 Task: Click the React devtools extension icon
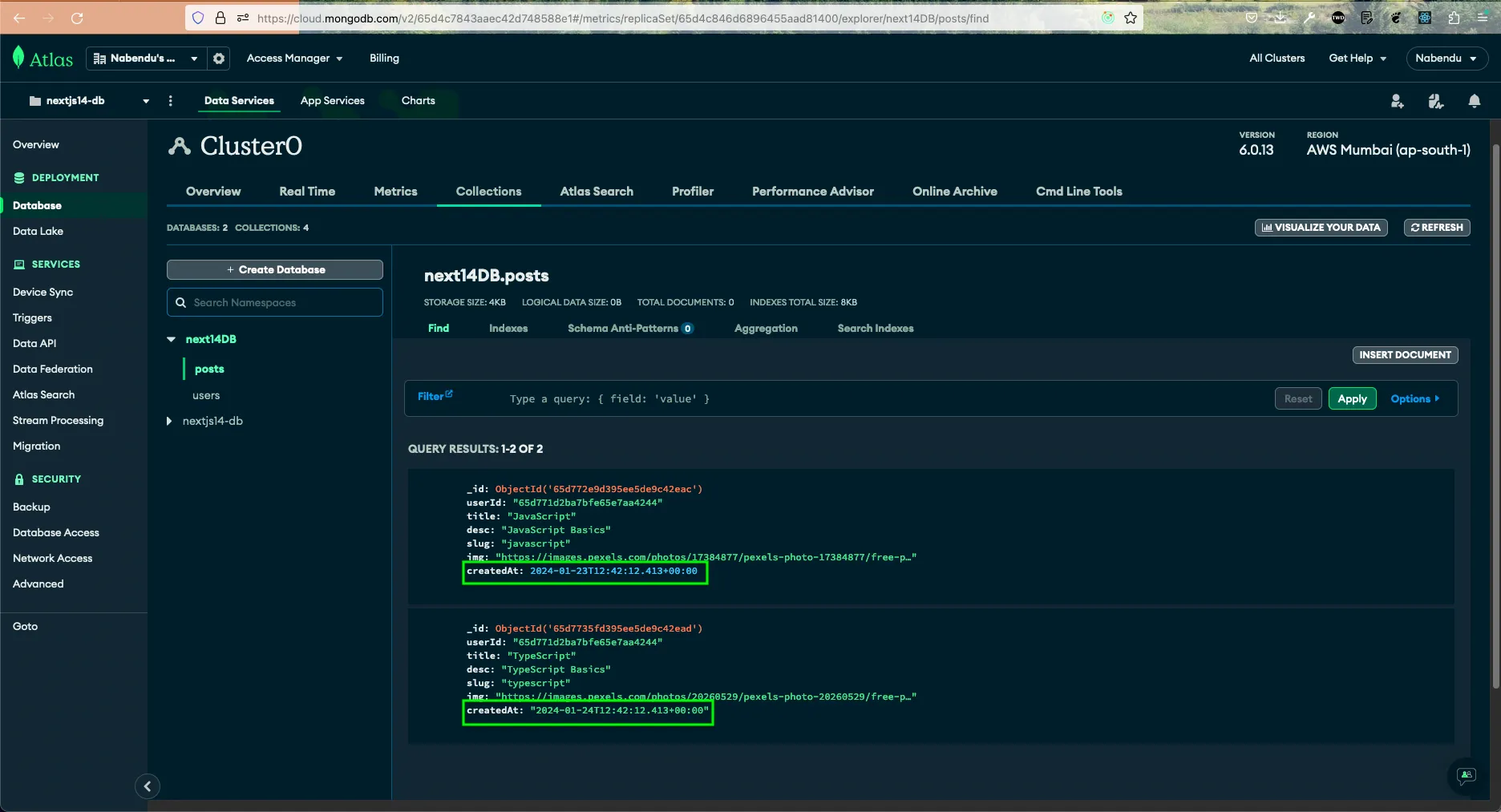tap(1425, 18)
